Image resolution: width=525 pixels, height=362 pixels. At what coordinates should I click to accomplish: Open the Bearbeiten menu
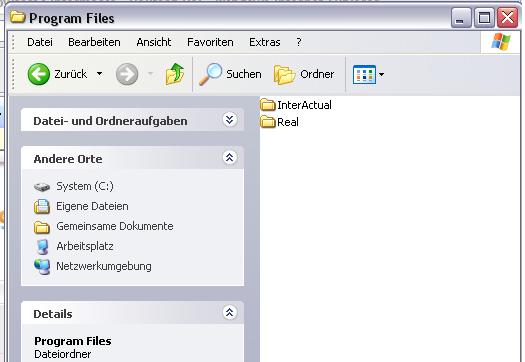coord(94,42)
